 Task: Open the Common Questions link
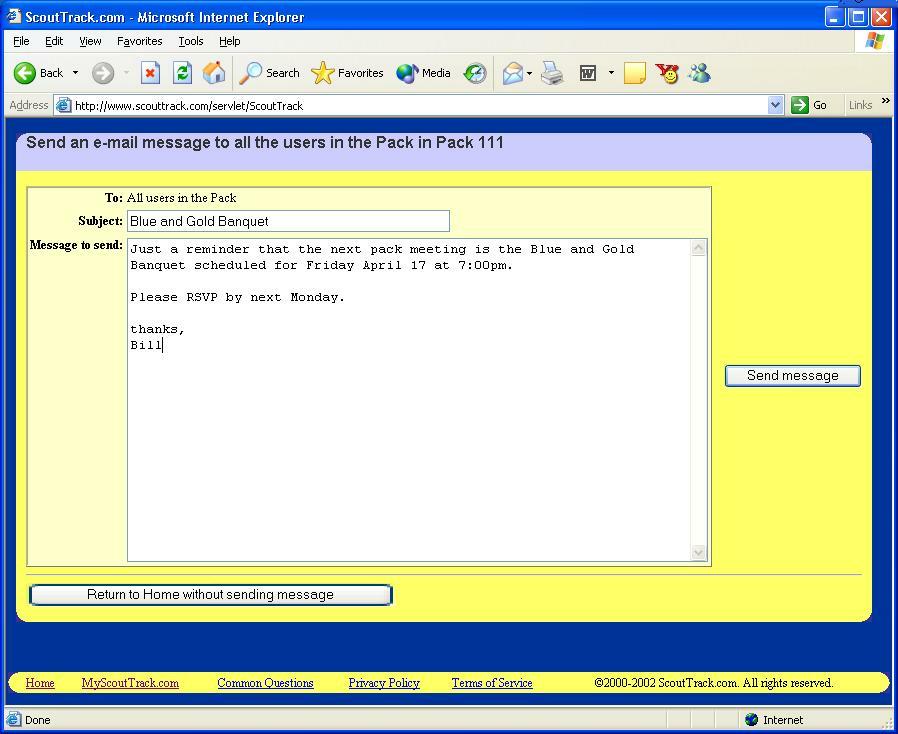(x=265, y=682)
